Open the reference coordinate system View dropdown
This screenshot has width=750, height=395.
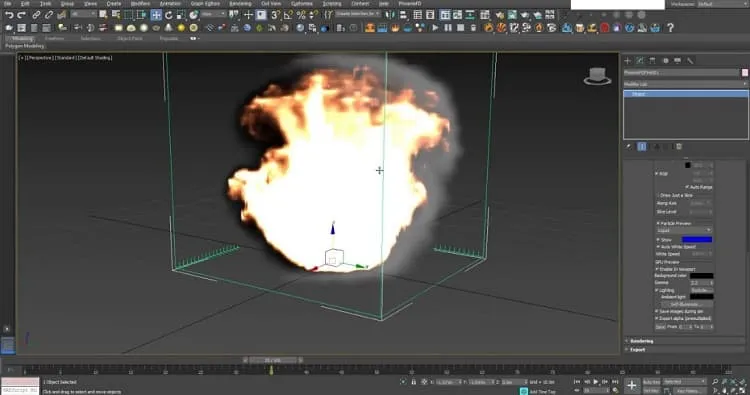(x=213, y=15)
